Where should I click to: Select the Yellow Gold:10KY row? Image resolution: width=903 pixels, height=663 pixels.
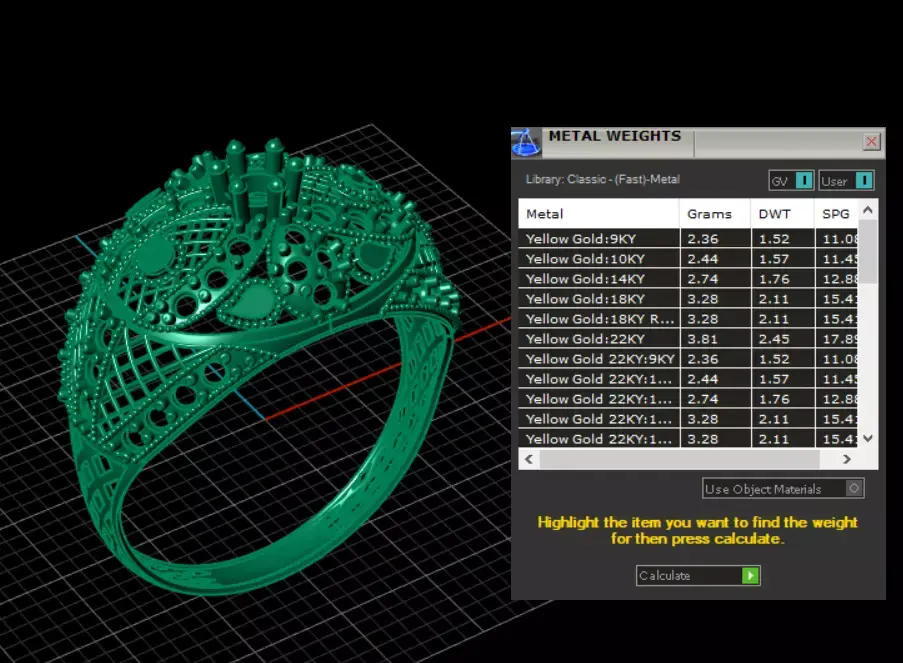tap(688, 259)
